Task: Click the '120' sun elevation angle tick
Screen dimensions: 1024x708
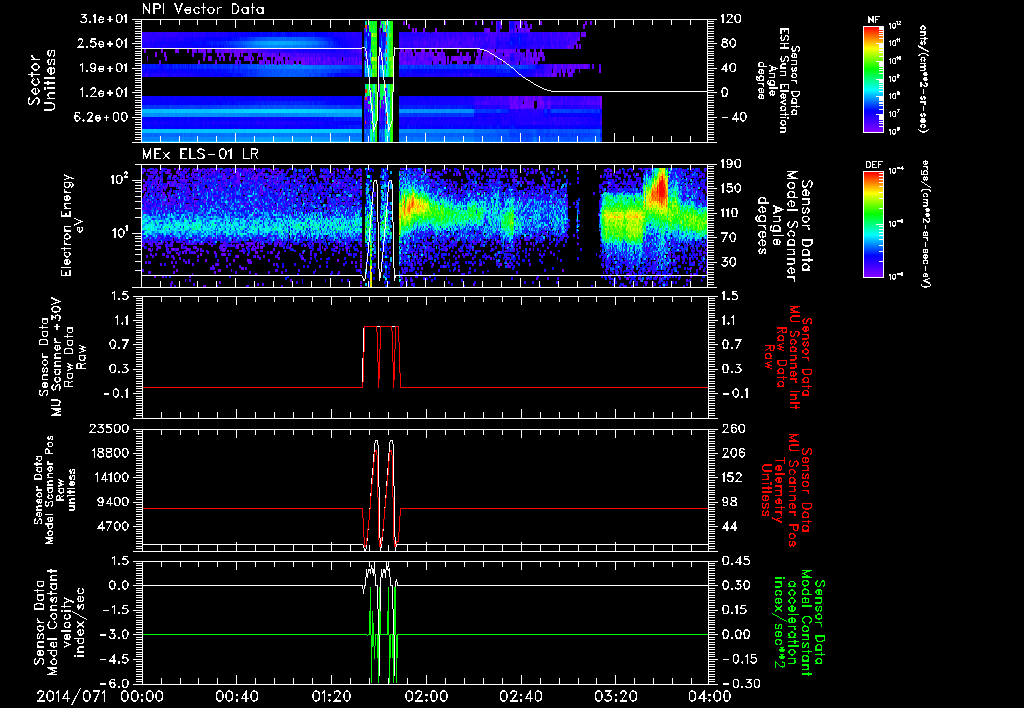Action: click(x=732, y=19)
